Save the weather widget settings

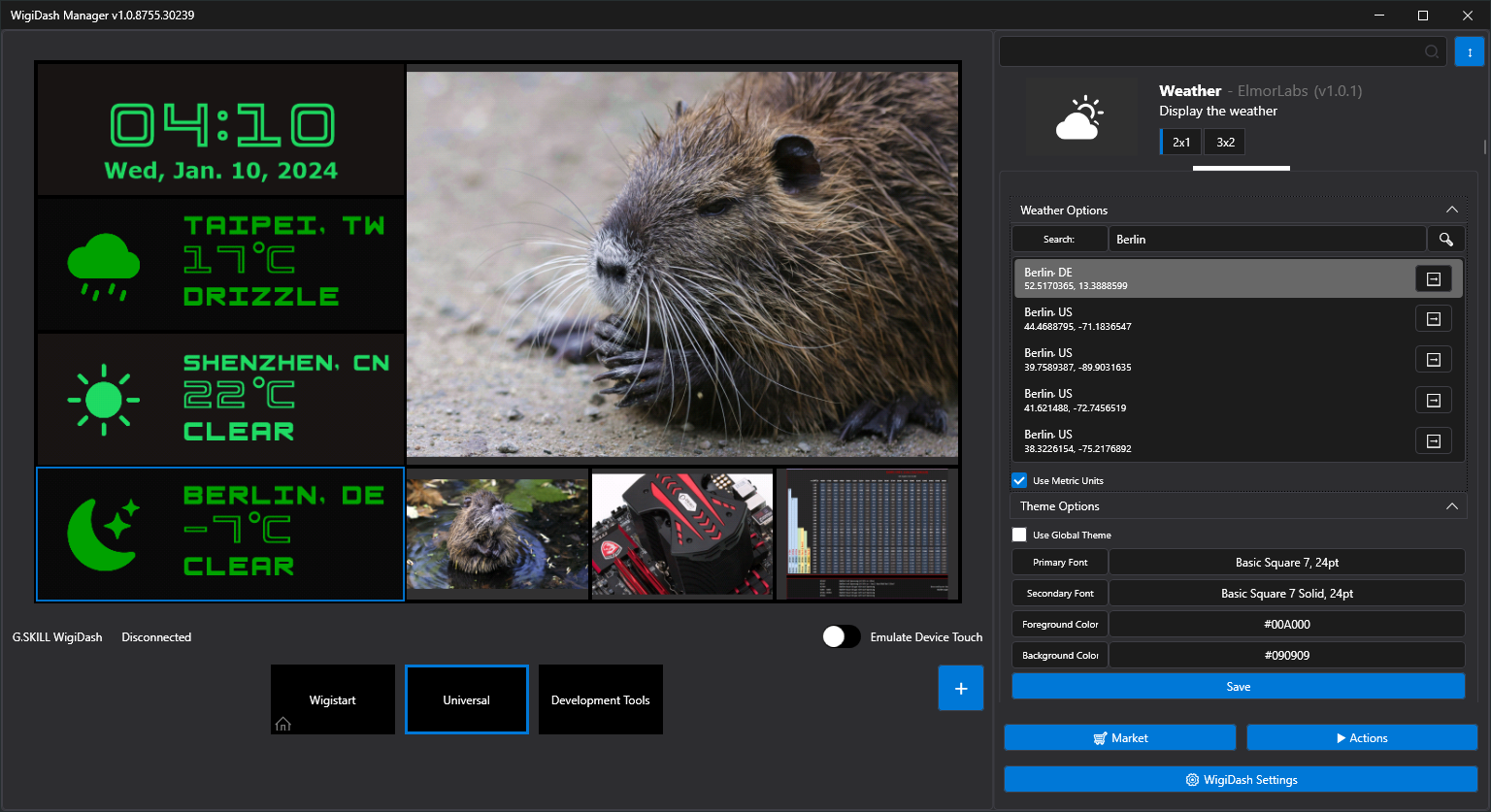pos(1238,687)
